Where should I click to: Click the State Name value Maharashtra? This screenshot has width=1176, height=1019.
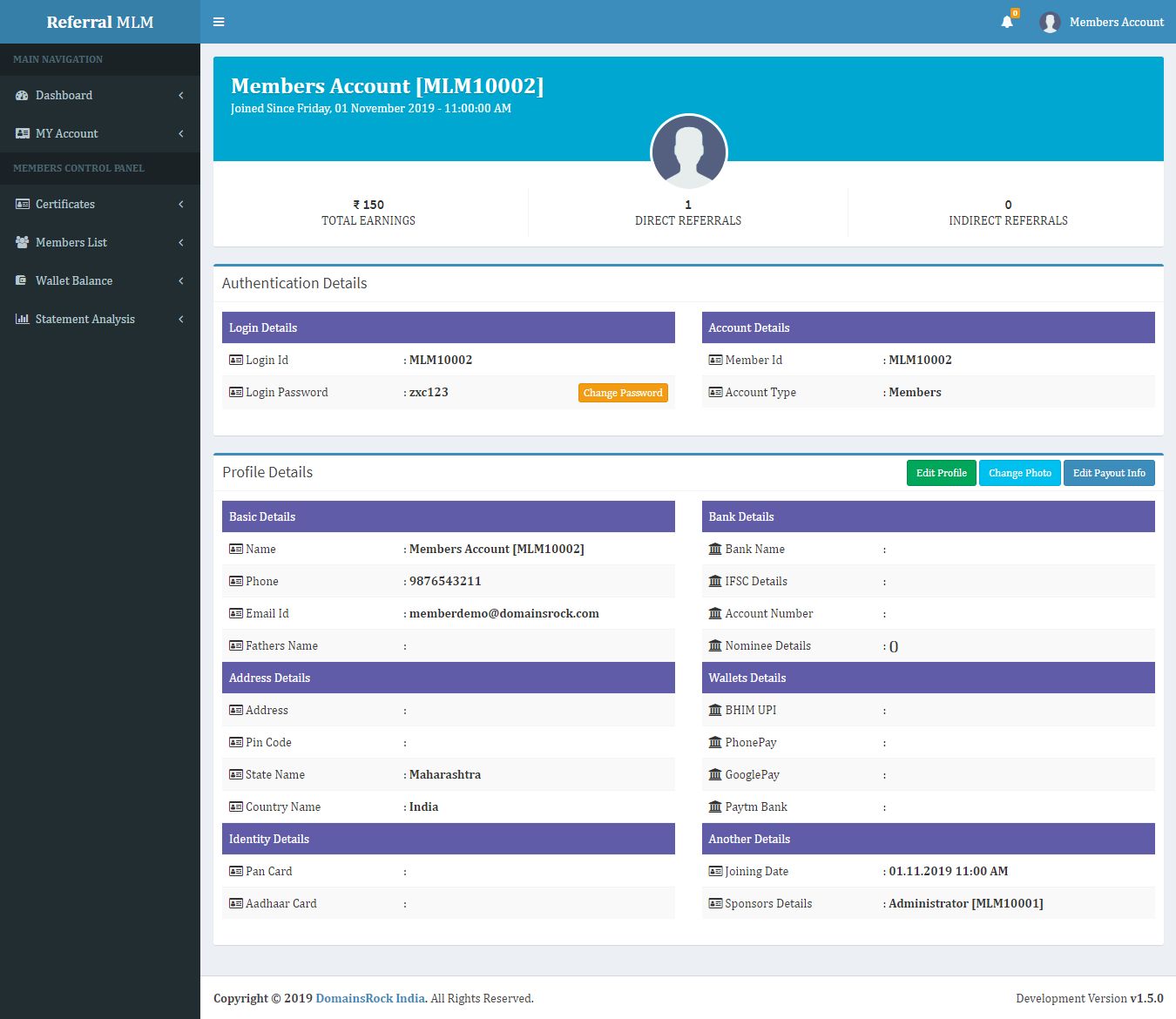point(445,774)
